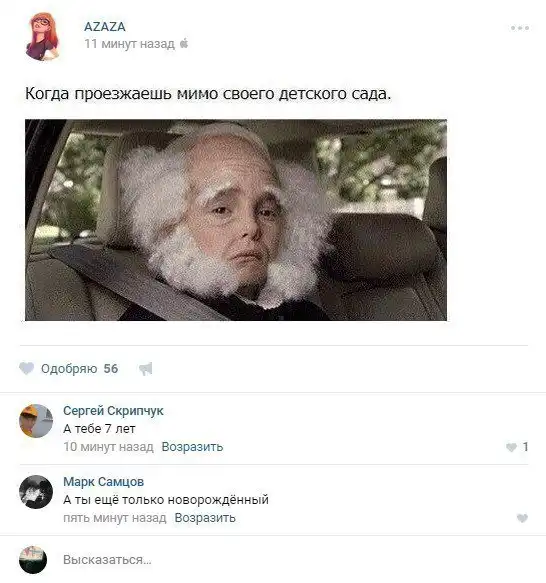
Task: Reply to Сергей's comment with Возразить
Action: click(192, 447)
